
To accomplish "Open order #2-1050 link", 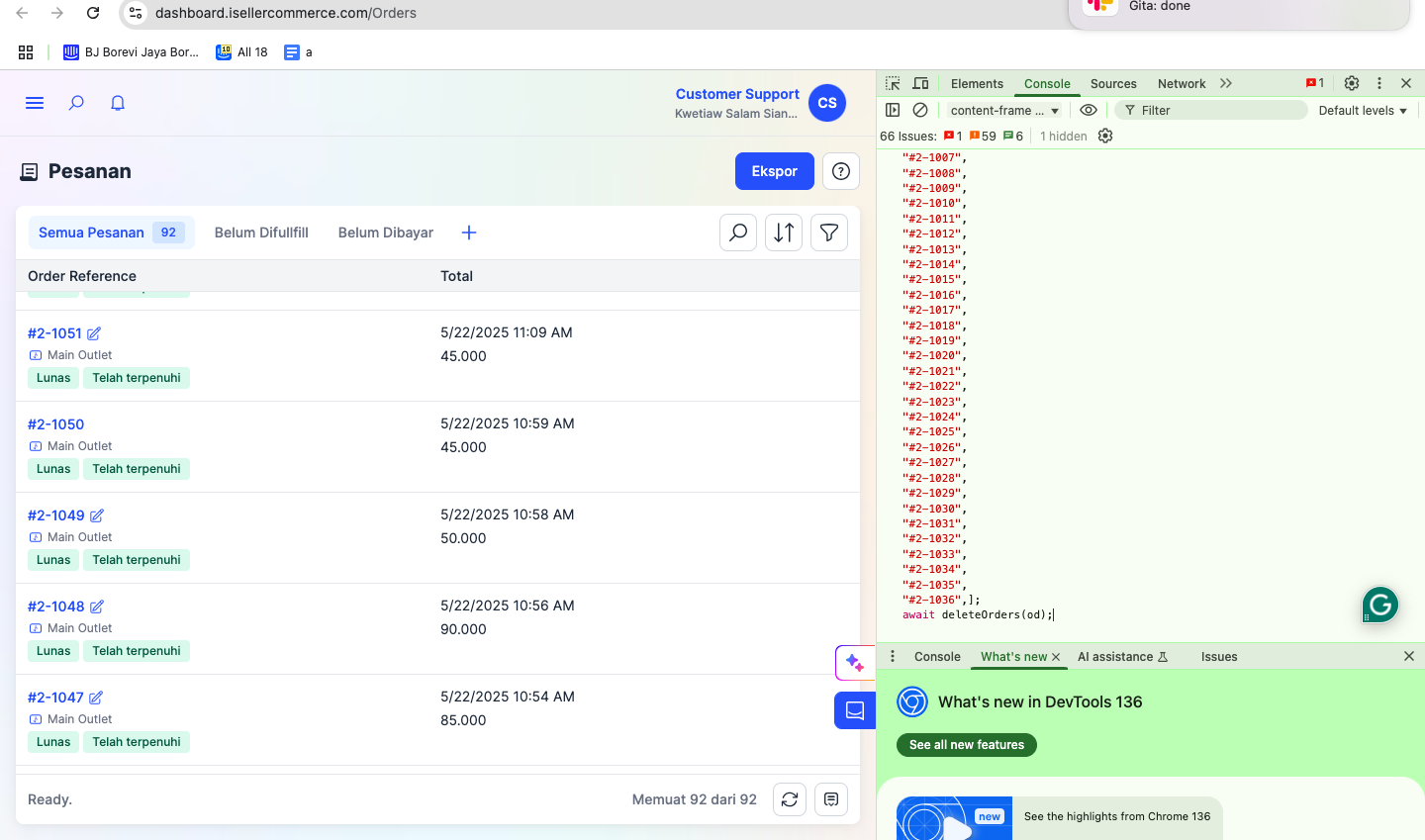I will [x=56, y=424].
